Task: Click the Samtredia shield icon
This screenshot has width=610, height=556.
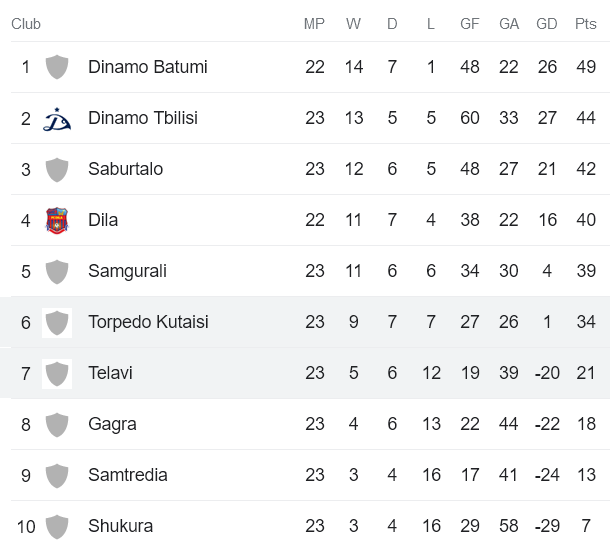Action: [57, 476]
